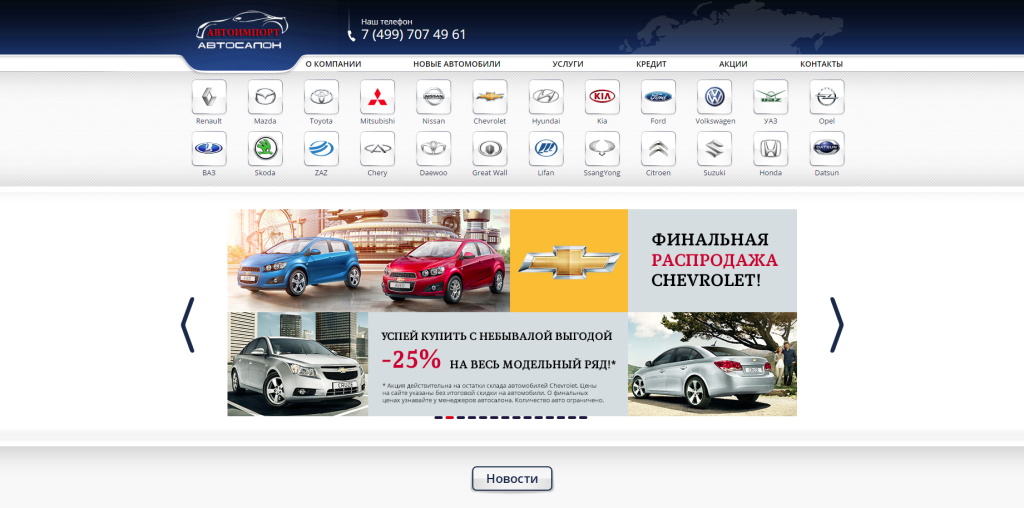This screenshot has height=508, width=1024.
Task: Choose the Kia logo tile
Action: 602,97
